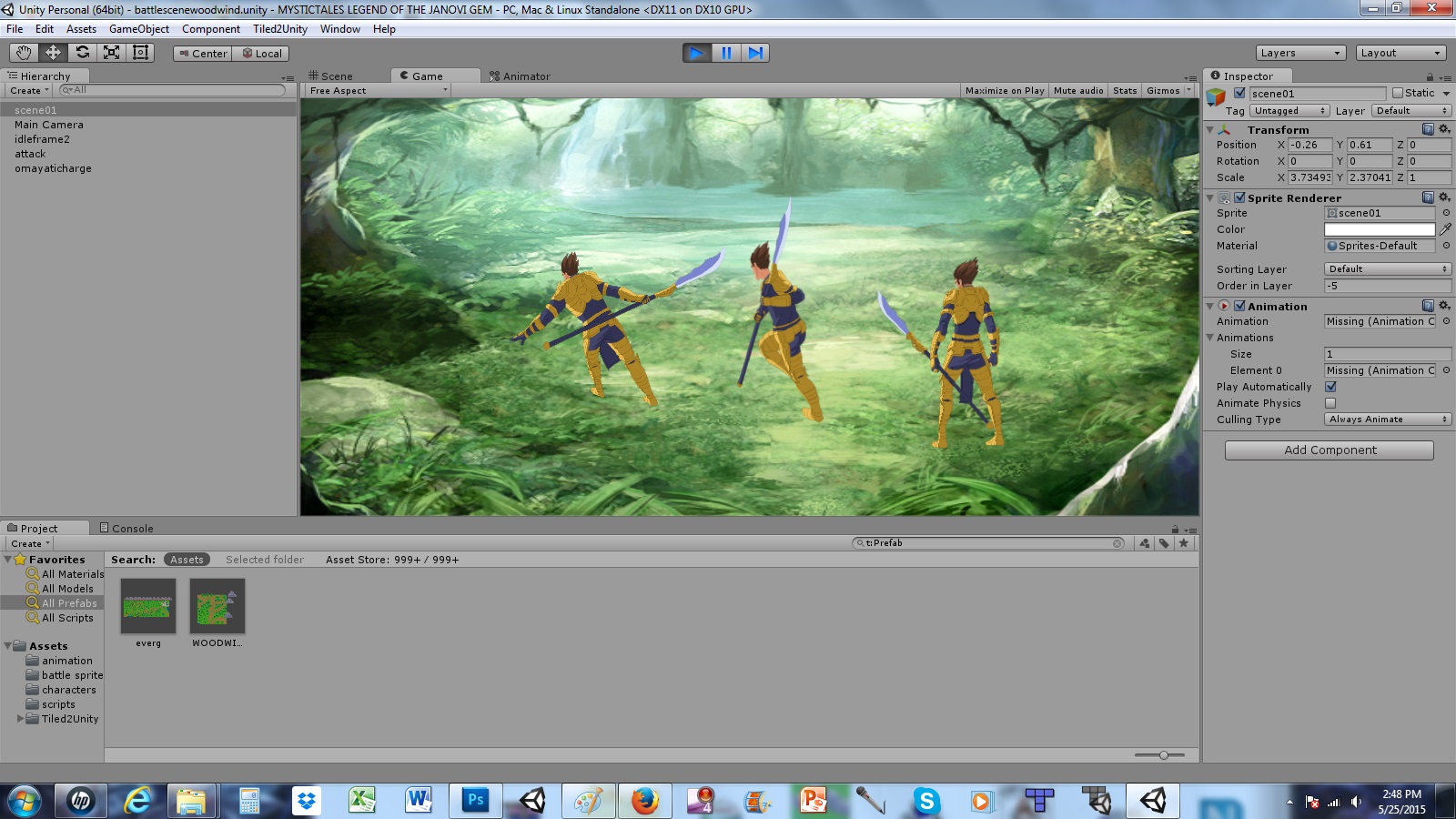Screen dimensions: 1456x819
Task: Switch to the Animator tab
Action: click(521, 76)
